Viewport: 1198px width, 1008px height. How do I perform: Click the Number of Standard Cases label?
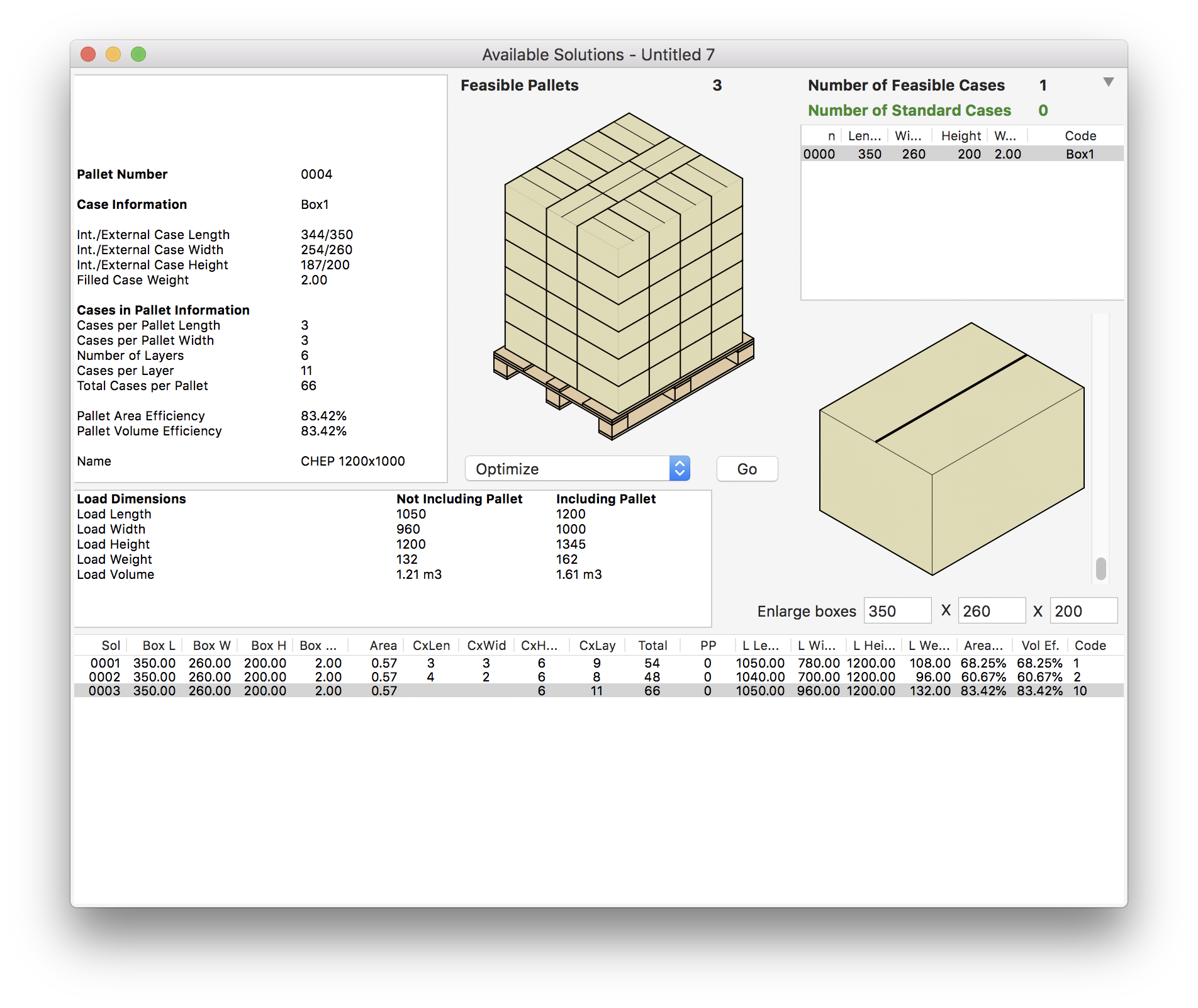tap(909, 111)
